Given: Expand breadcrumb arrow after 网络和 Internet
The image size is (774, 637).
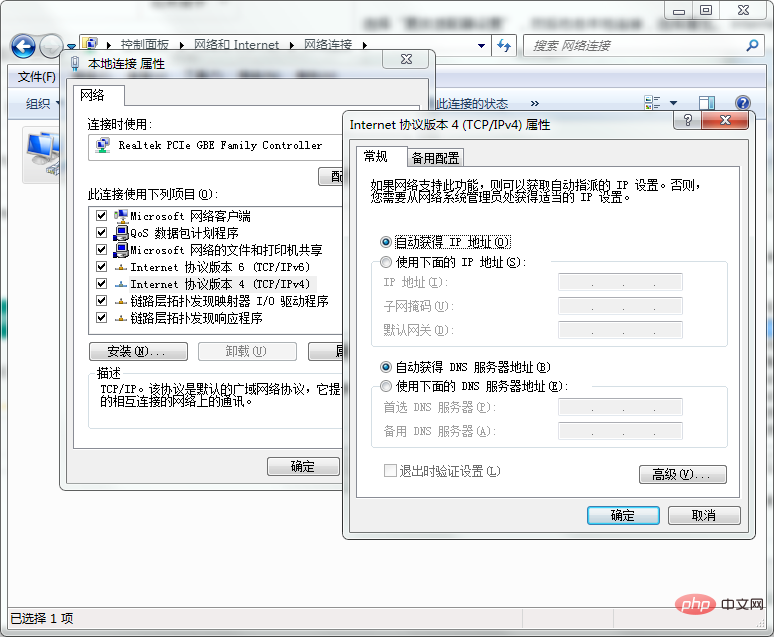Looking at the screenshot, I should pos(292,45).
